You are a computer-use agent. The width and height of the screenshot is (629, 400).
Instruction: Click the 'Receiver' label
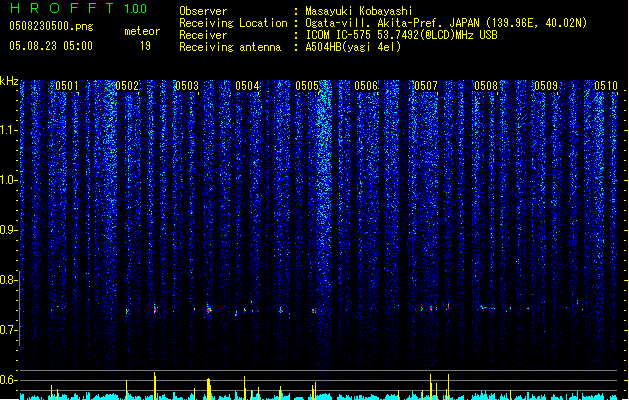(x=203, y=35)
